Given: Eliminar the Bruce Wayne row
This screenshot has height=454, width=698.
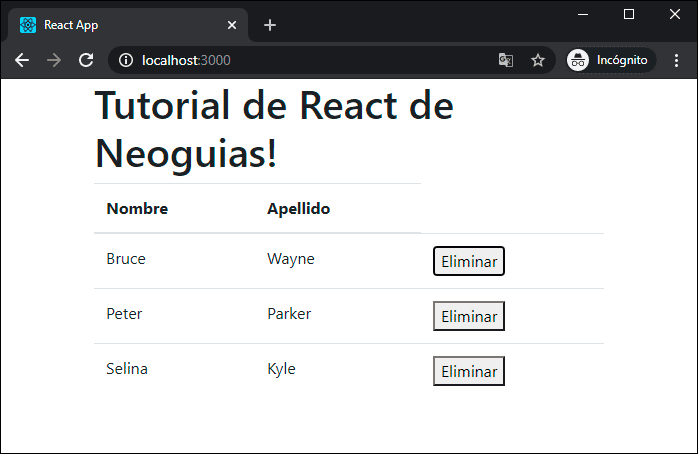Looking at the screenshot, I should point(469,261).
